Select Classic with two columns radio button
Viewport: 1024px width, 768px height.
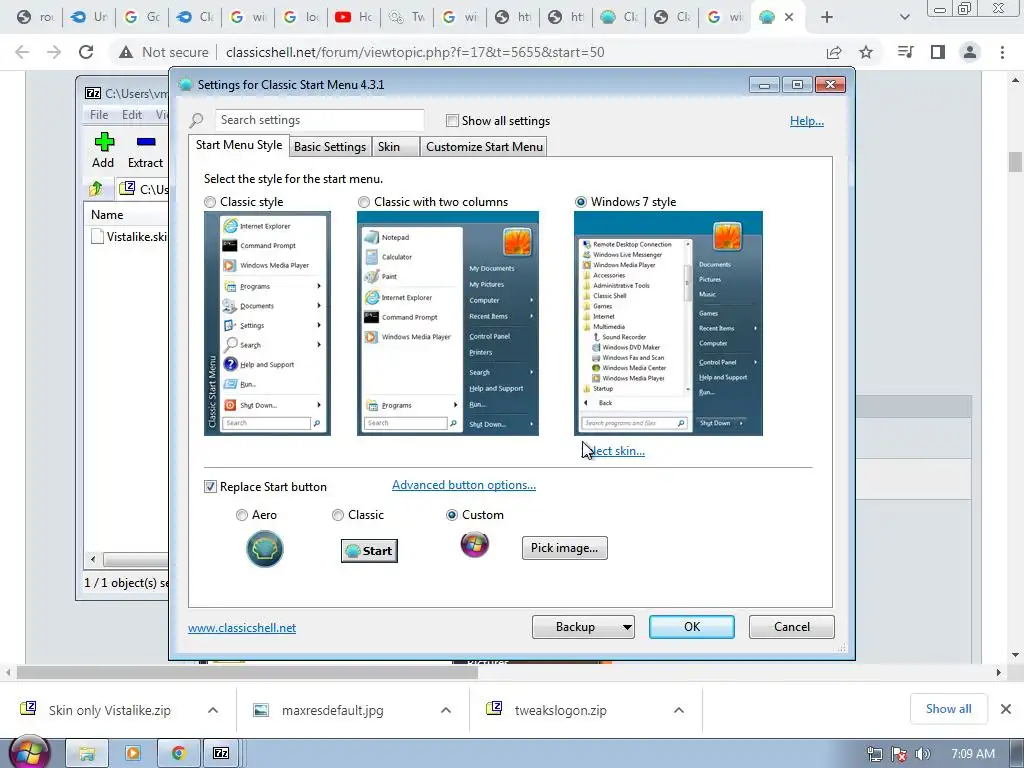coord(364,202)
